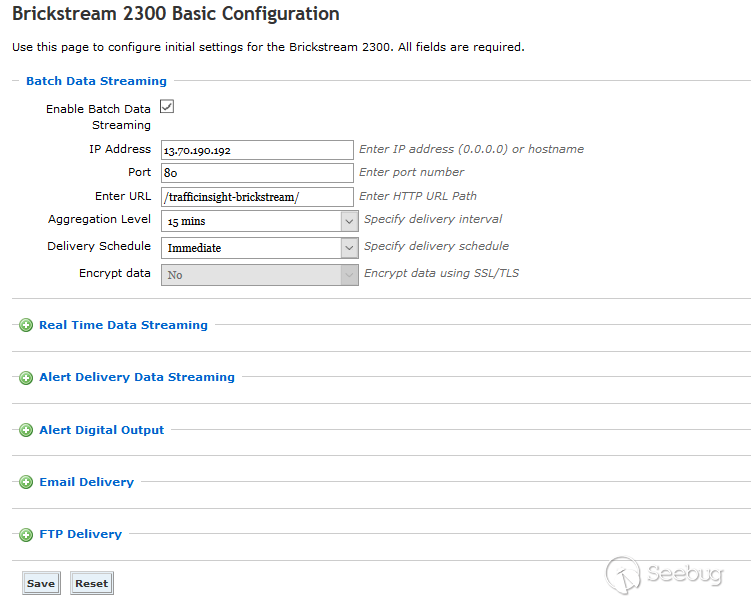Select the Enter URL path field
Screen dimensions: 751x602
coord(257,197)
